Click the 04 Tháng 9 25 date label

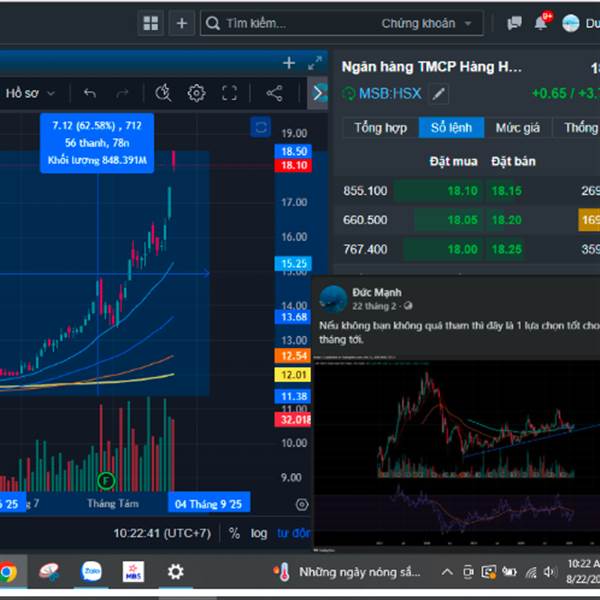click(x=209, y=504)
